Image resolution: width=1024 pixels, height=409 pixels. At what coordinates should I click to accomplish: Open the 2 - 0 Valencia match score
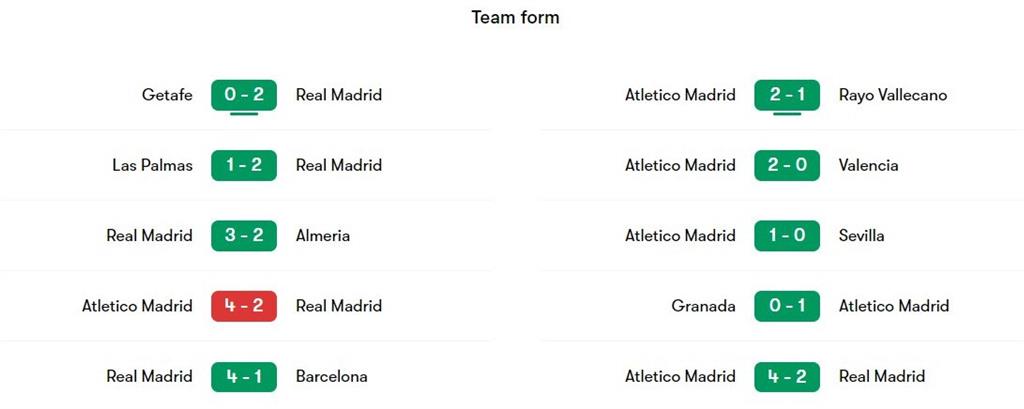(787, 165)
